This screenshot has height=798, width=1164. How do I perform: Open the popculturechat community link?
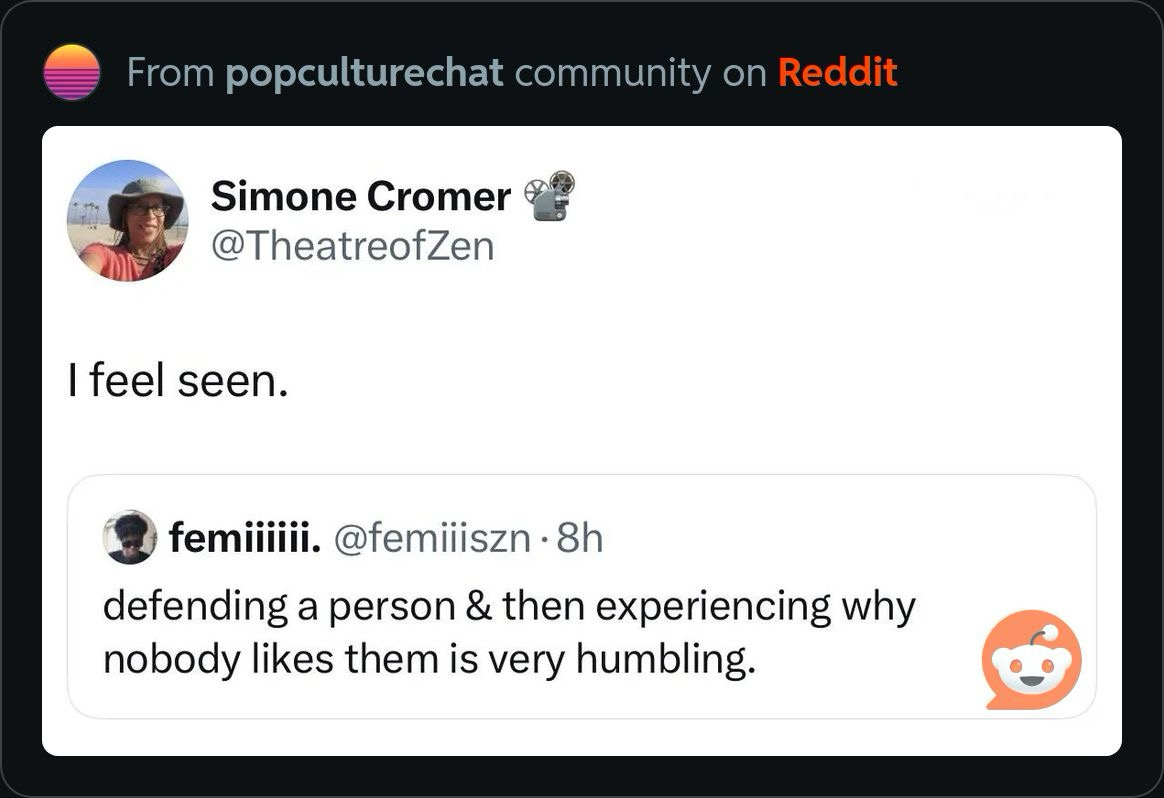365,72
